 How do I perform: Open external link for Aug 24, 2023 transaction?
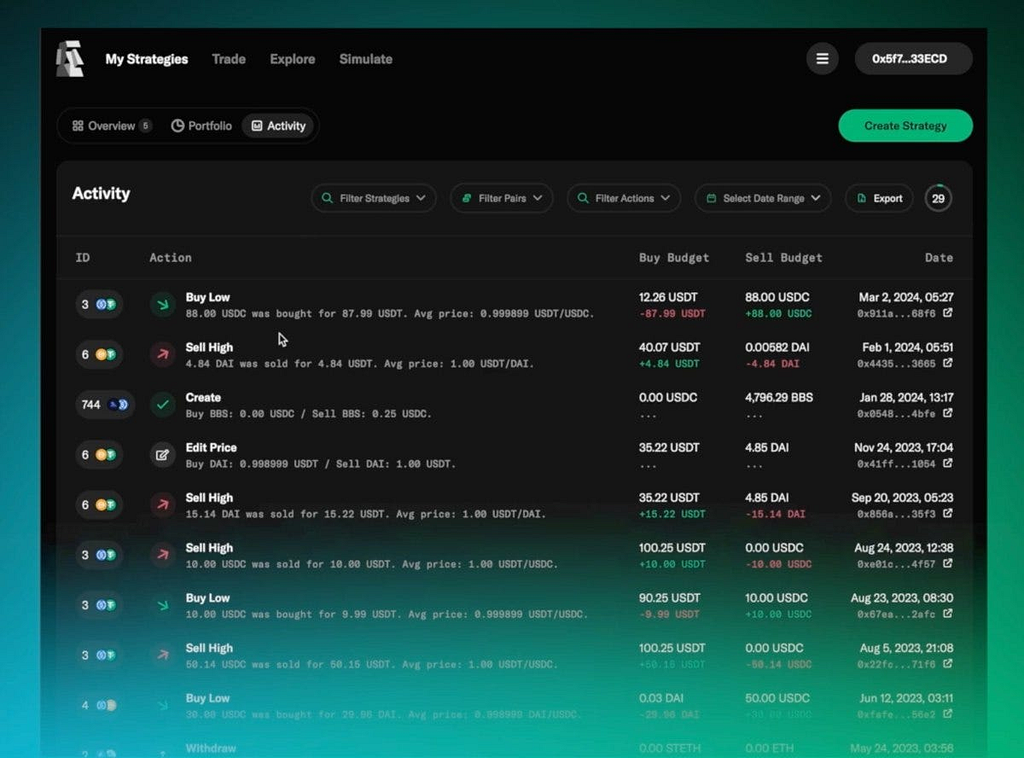948,563
